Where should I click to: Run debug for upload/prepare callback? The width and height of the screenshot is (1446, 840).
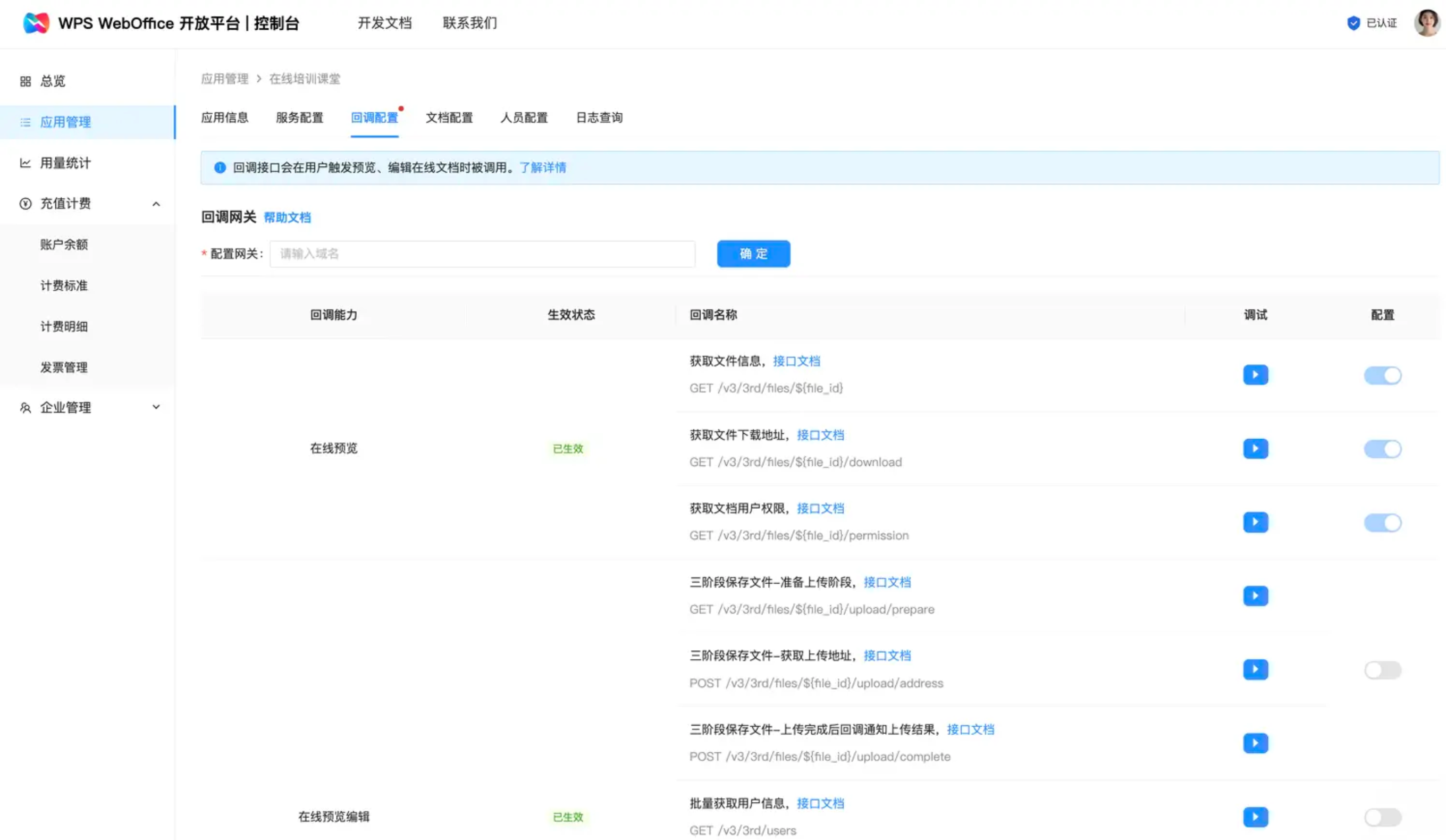point(1255,595)
